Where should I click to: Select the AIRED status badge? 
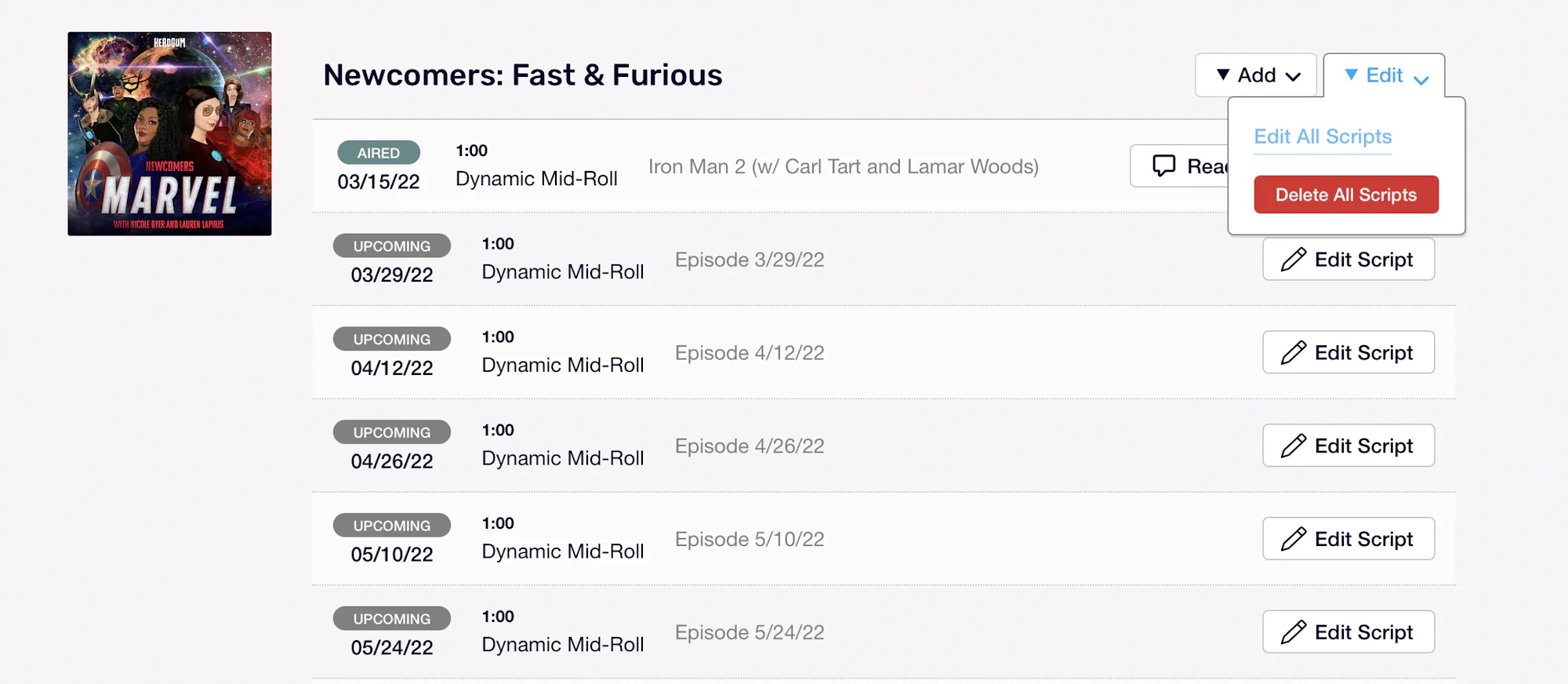click(x=379, y=153)
